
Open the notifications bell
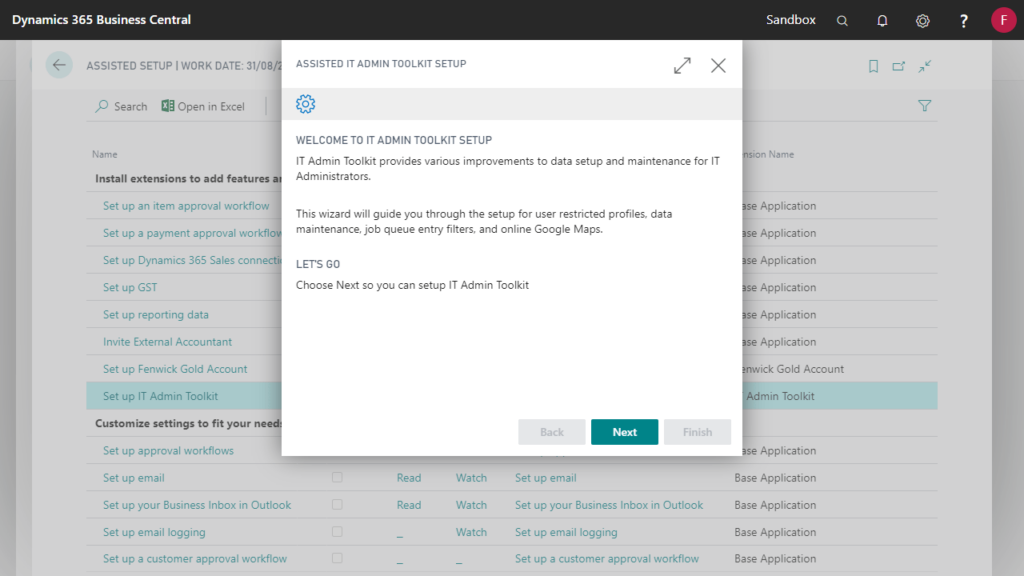pyautogui.click(x=882, y=20)
